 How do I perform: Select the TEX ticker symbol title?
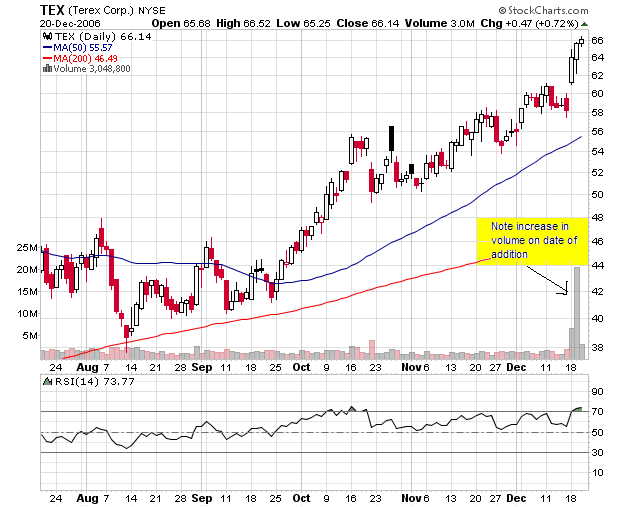click(52, 10)
